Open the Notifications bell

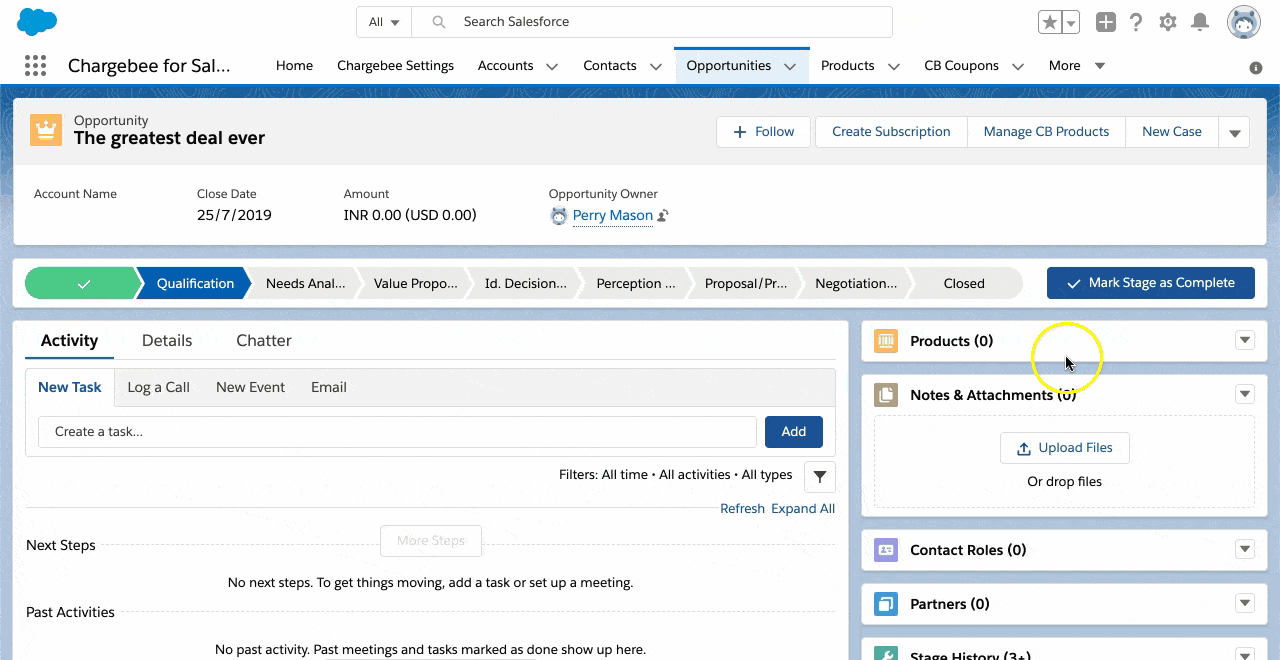click(1200, 22)
